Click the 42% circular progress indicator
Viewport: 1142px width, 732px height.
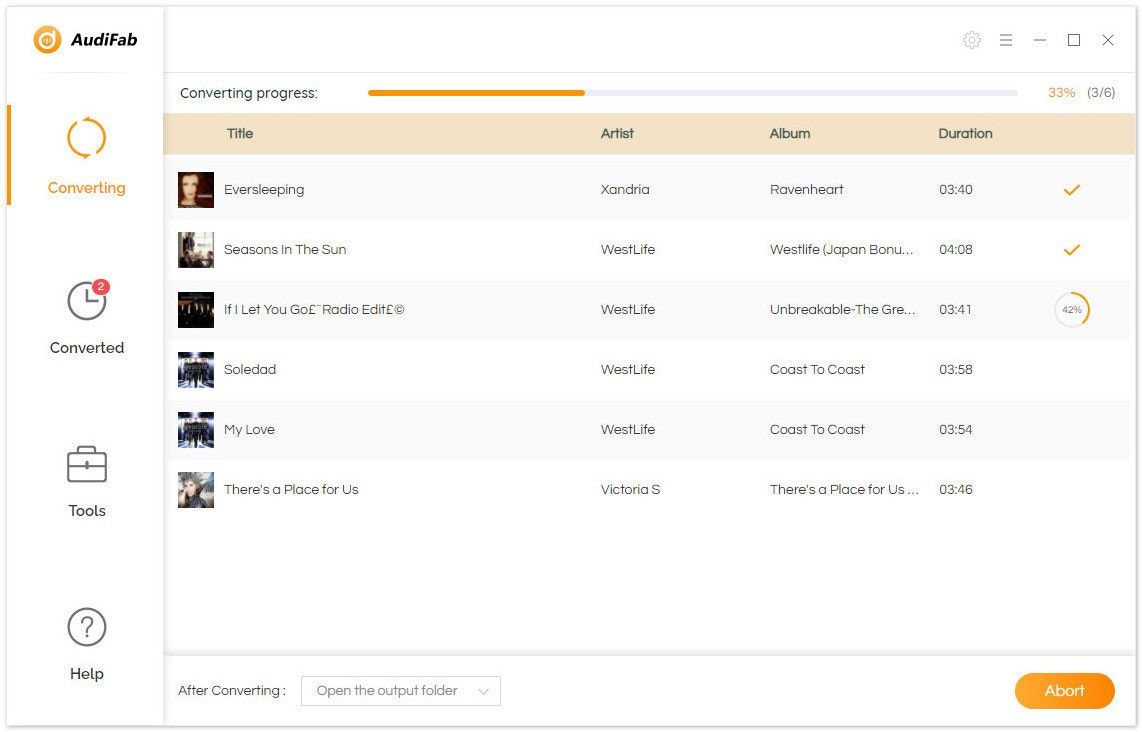click(1071, 310)
